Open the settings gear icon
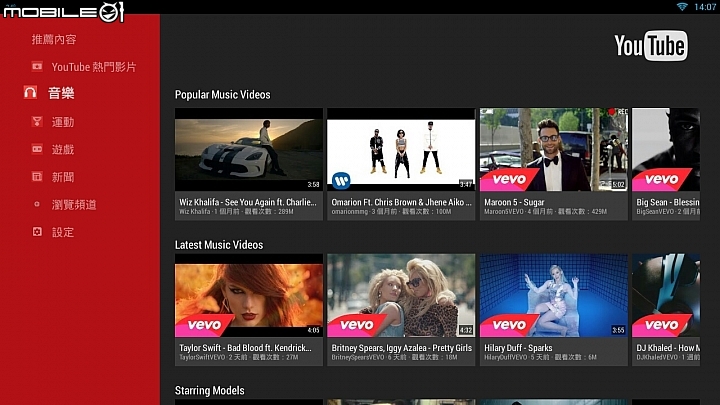The width and height of the screenshot is (720, 405). pyautogui.click(x=37, y=232)
